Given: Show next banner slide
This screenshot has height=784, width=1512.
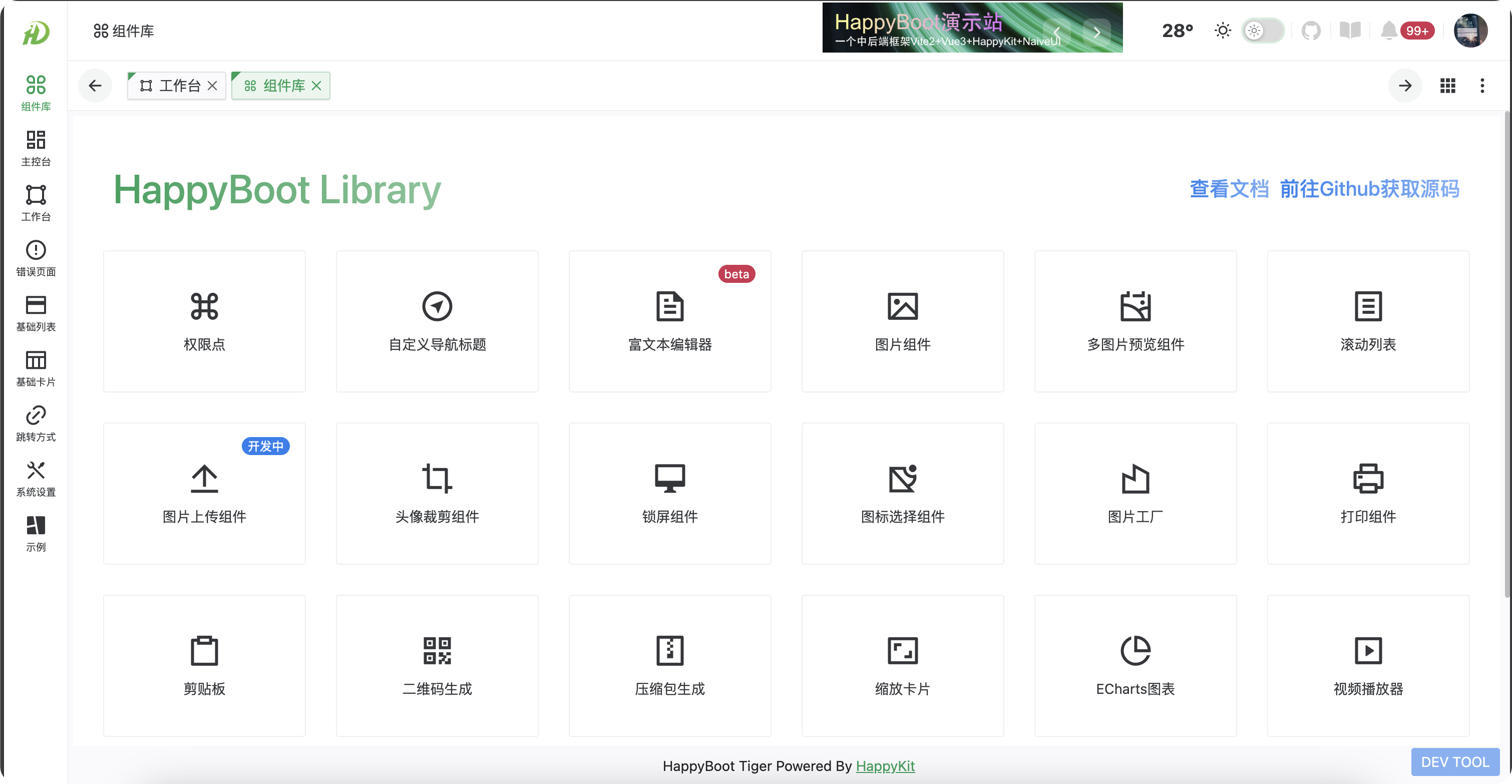Looking at the screenshot, I should (1096, 32).
